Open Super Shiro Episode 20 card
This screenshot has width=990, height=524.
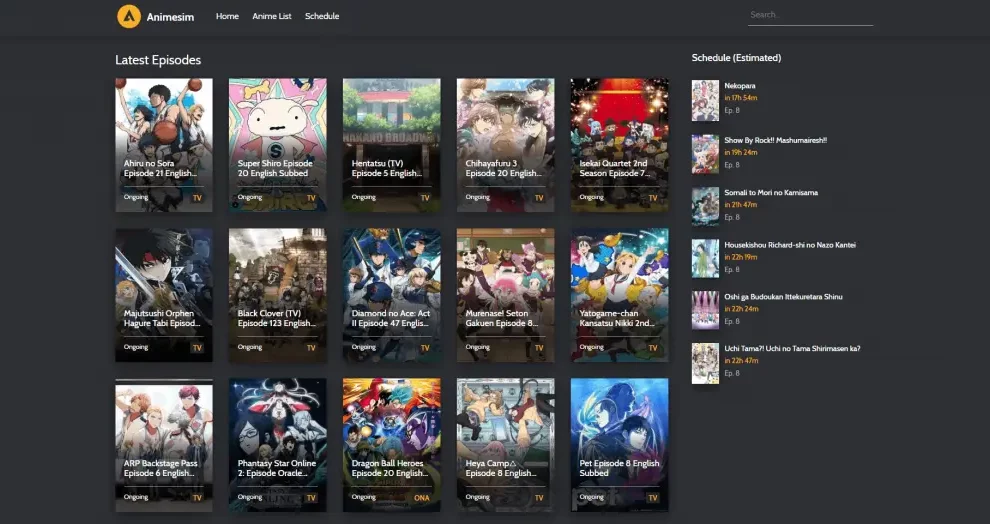click(x=278, y=145)
